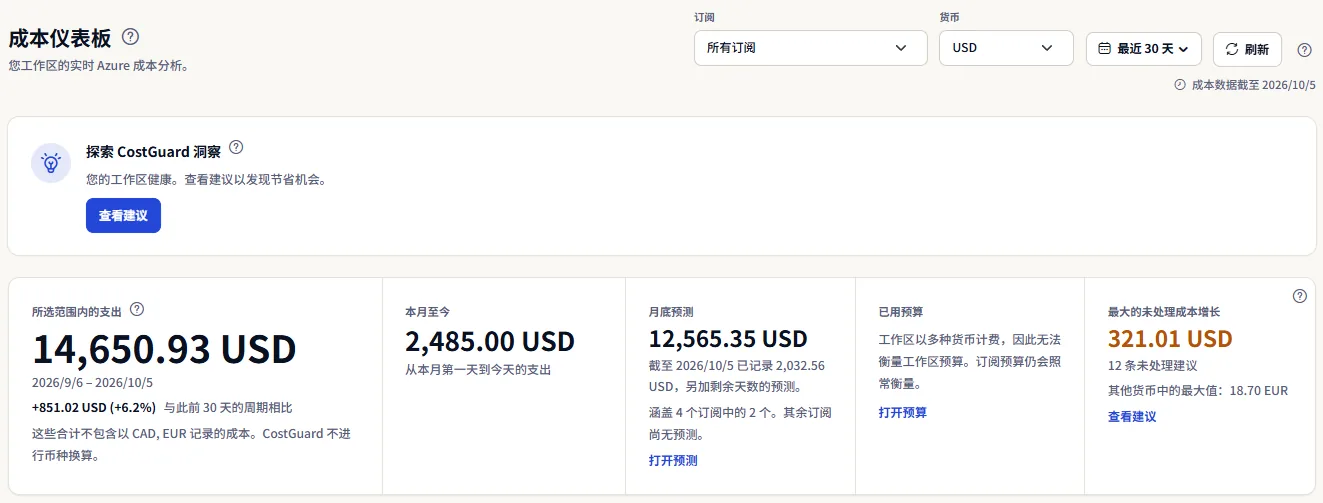Viewport: 1323px width, 503px height.
Task: Click the 14,650.93 USD spend total
Action: pyautogui.click(x=165, y=349)
